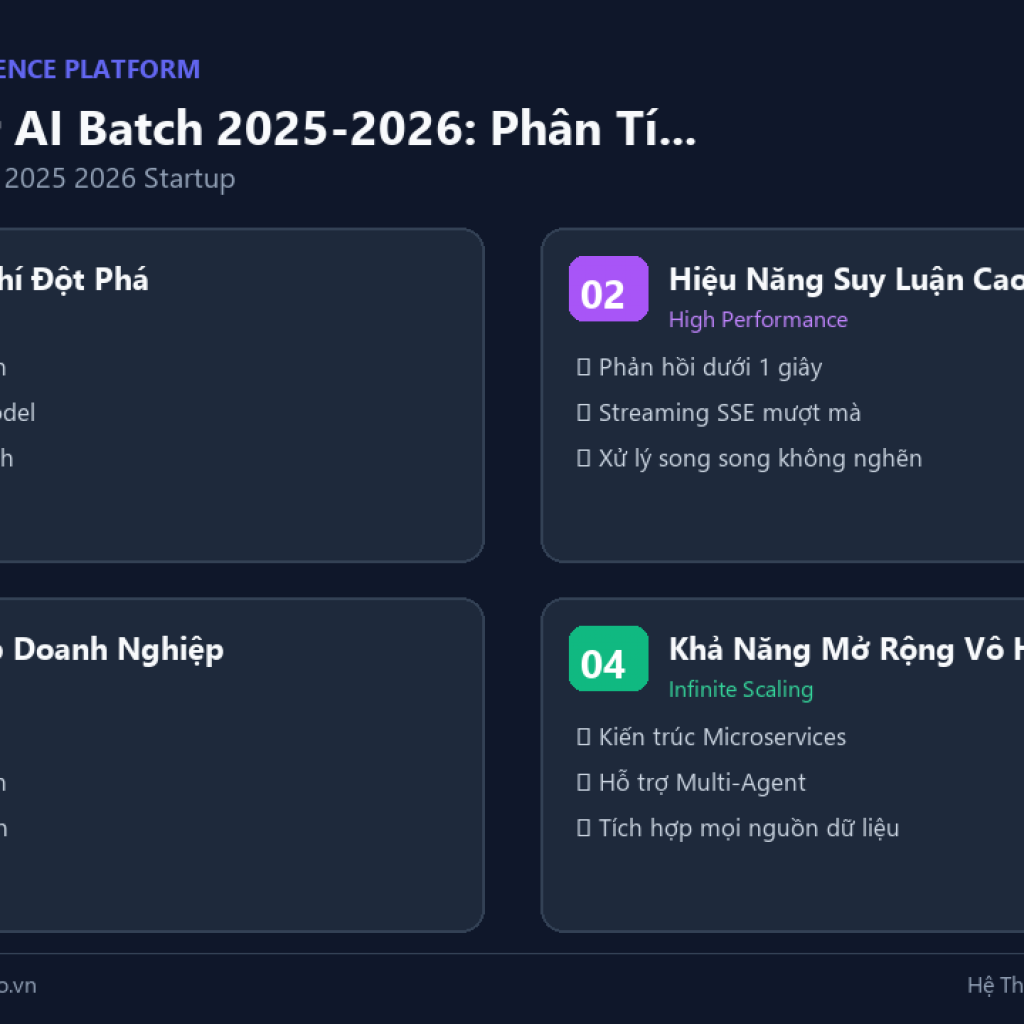Click bullet icon before Streaming SSE mượt mà
1024x1024 pixels.
coord(583,413)
